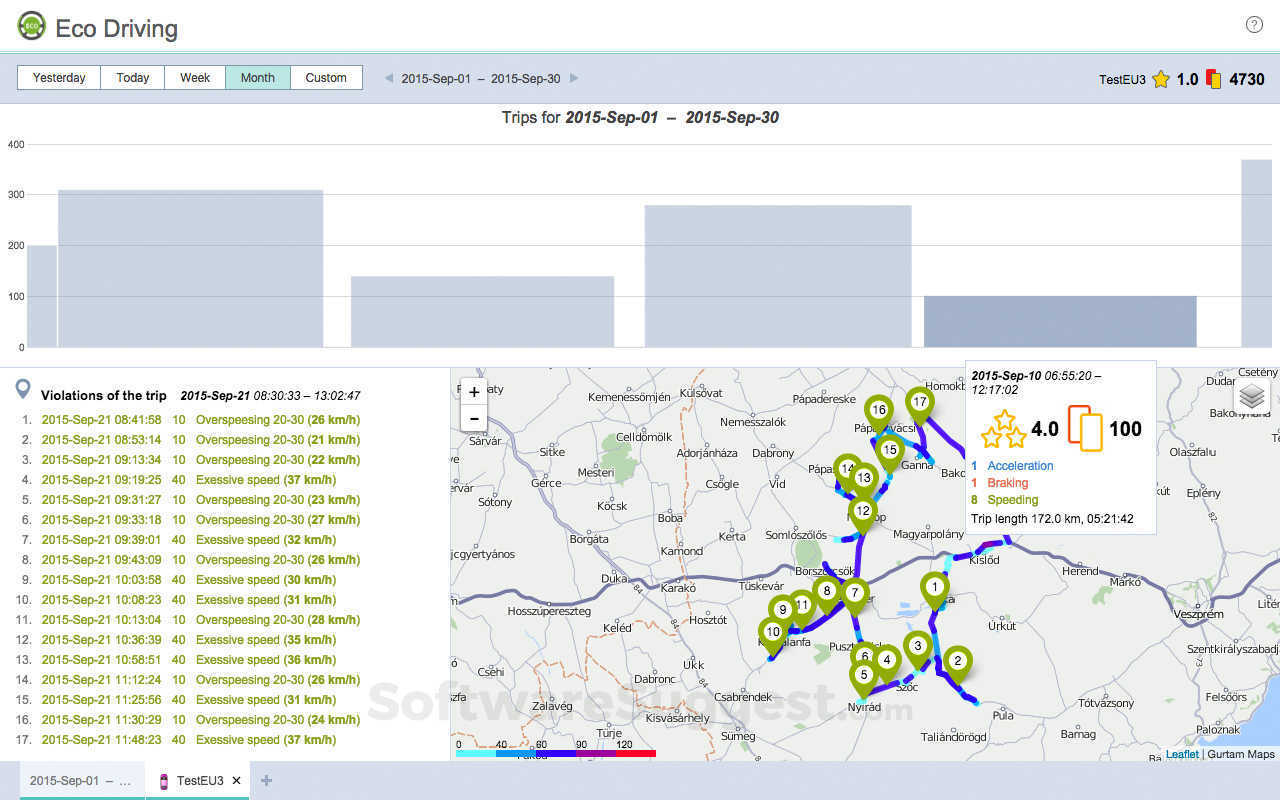This screenshot has height=800, width=1280.
Task: Select the Week period button
Action: tap(195, 78)
